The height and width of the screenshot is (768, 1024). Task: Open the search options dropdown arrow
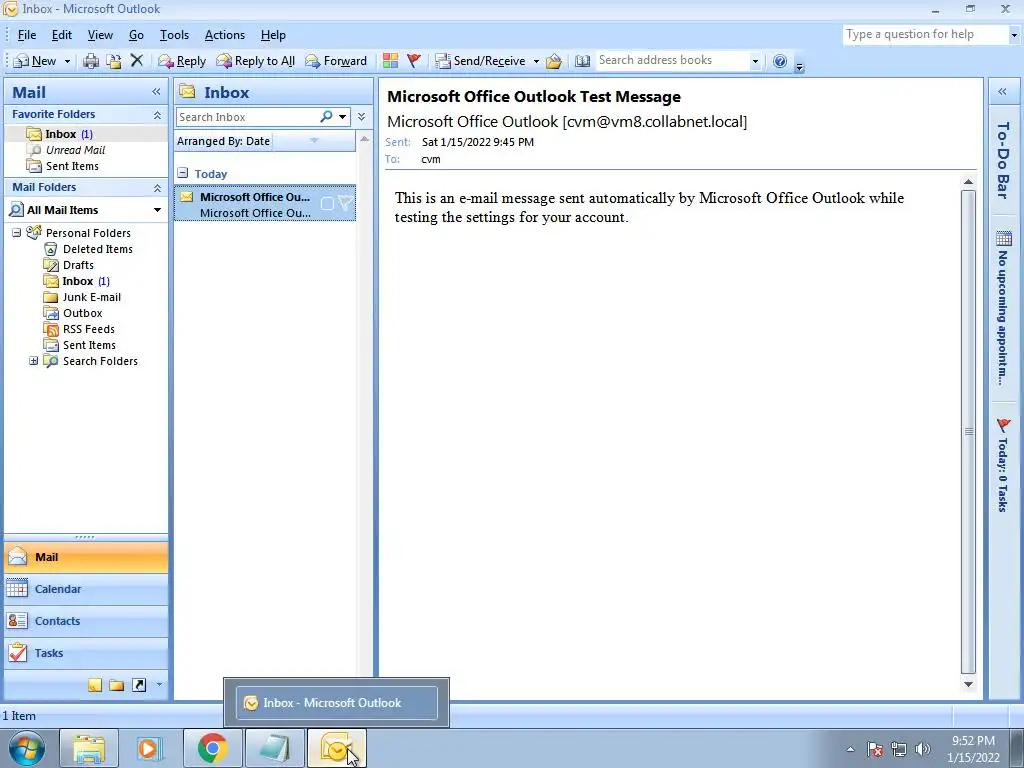click(x=342, y=117)
